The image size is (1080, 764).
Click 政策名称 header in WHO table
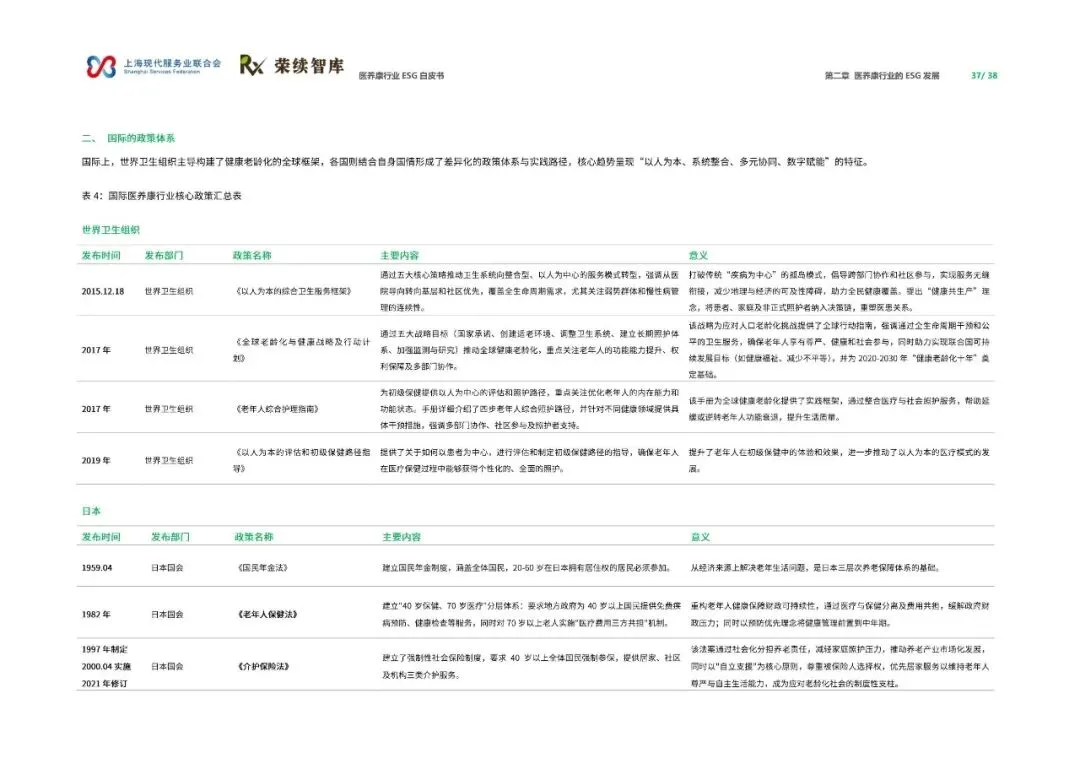[x=252, y=256]
